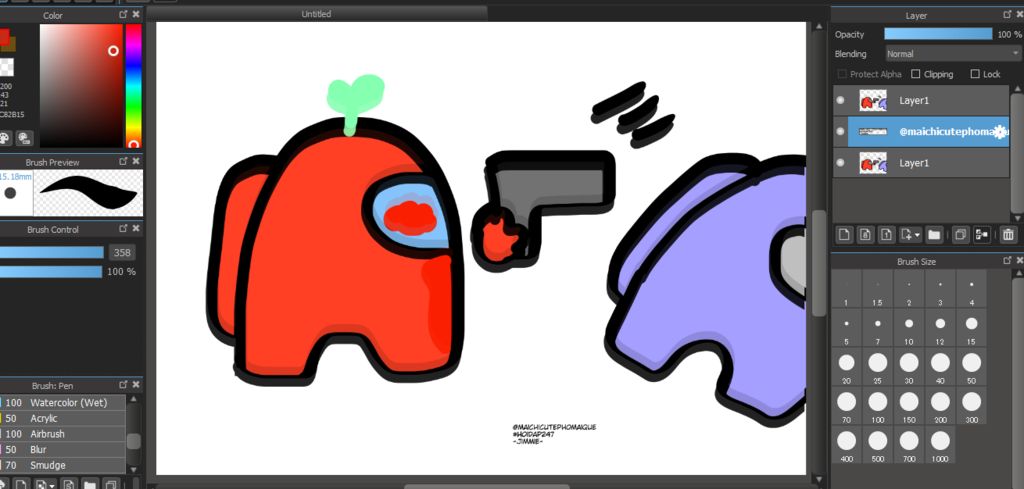Hide the @maichicutephoma layer
Viewport: 1024px width, 489px height.
840,131
